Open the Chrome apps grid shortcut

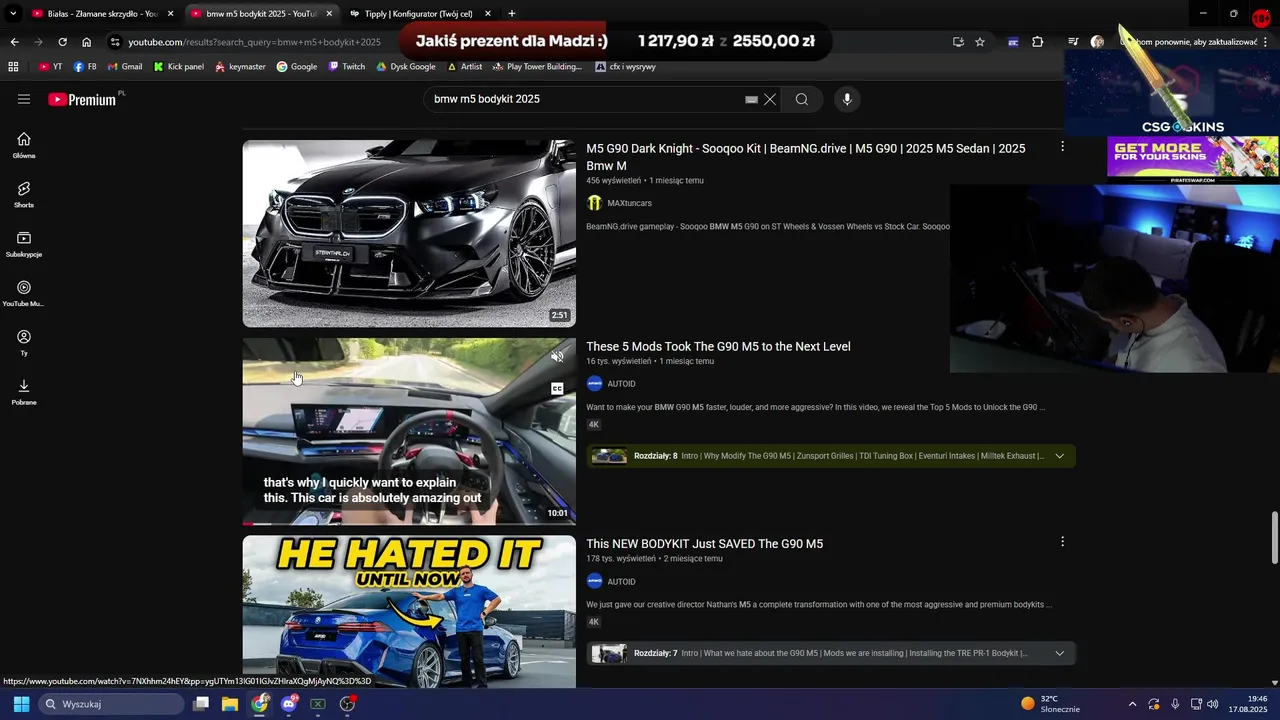(13, 67)
